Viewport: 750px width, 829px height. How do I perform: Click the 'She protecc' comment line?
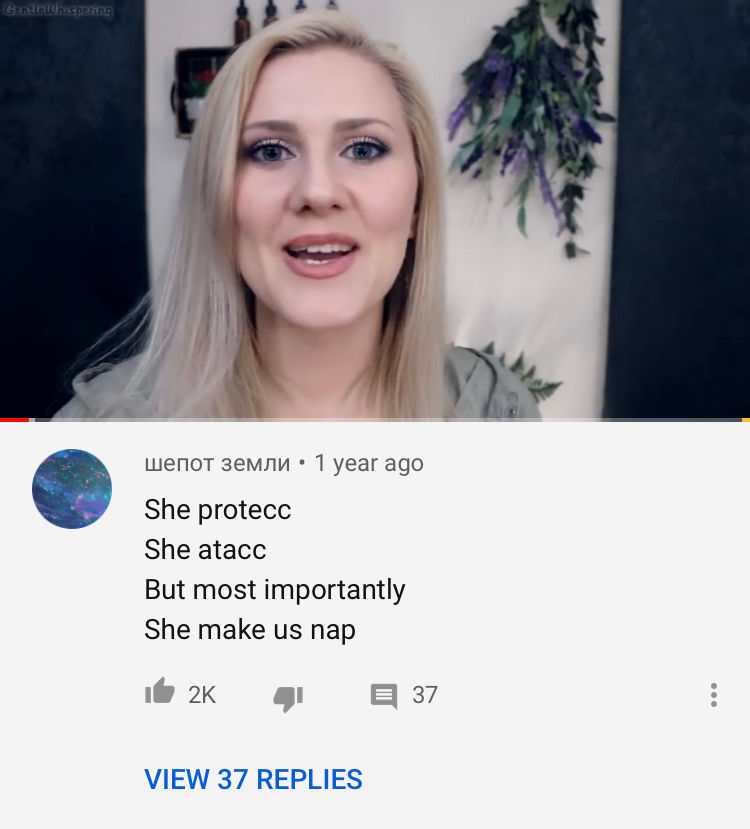pos(218,510)
